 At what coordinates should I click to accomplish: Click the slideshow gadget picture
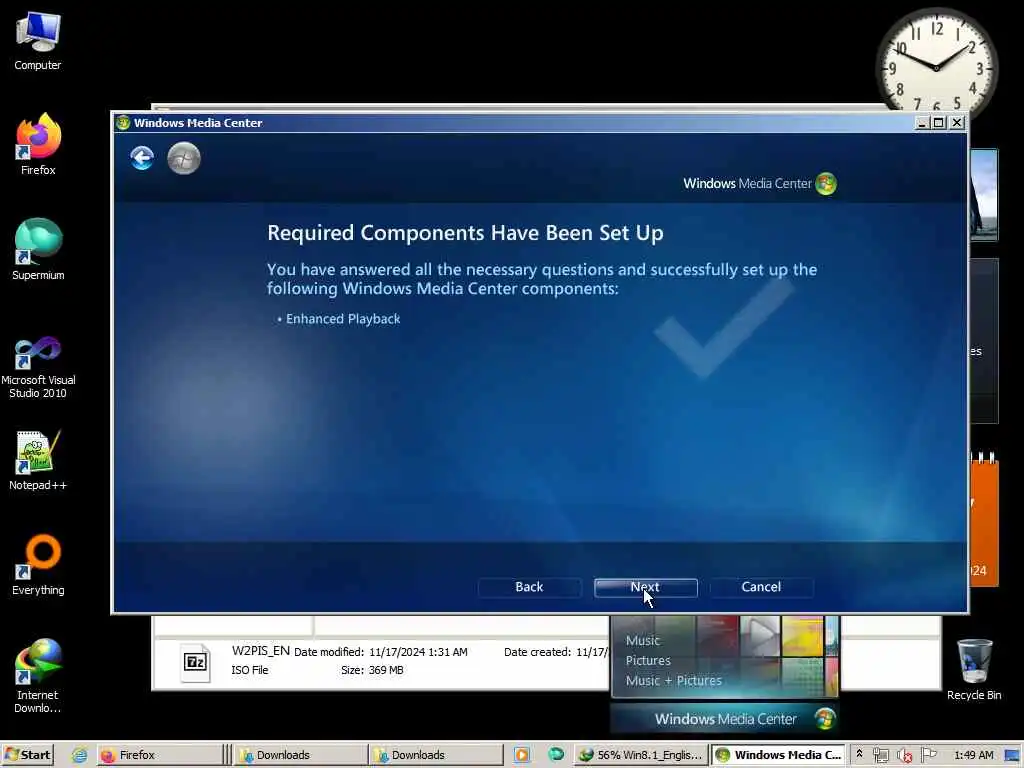pyautogui.click(x=984, y=195)
